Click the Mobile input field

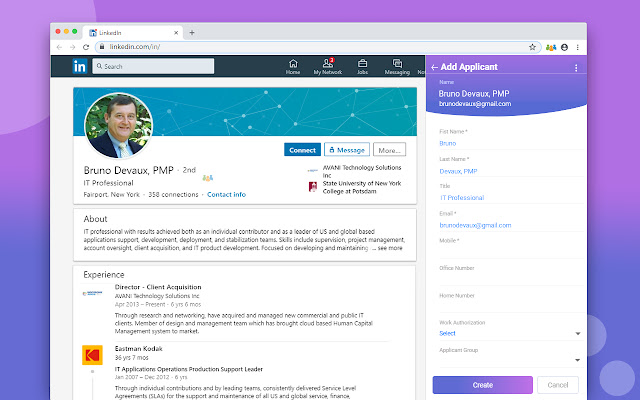510,252
